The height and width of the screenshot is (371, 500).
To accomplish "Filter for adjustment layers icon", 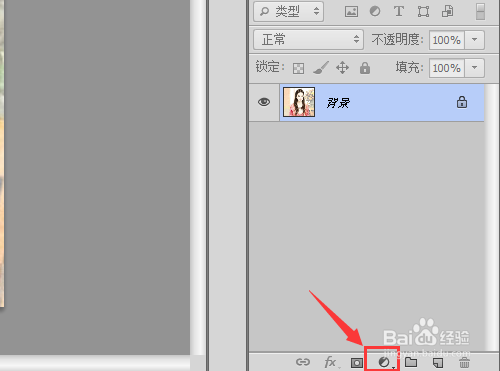I will pyautogui.click(x=375, y=12).
